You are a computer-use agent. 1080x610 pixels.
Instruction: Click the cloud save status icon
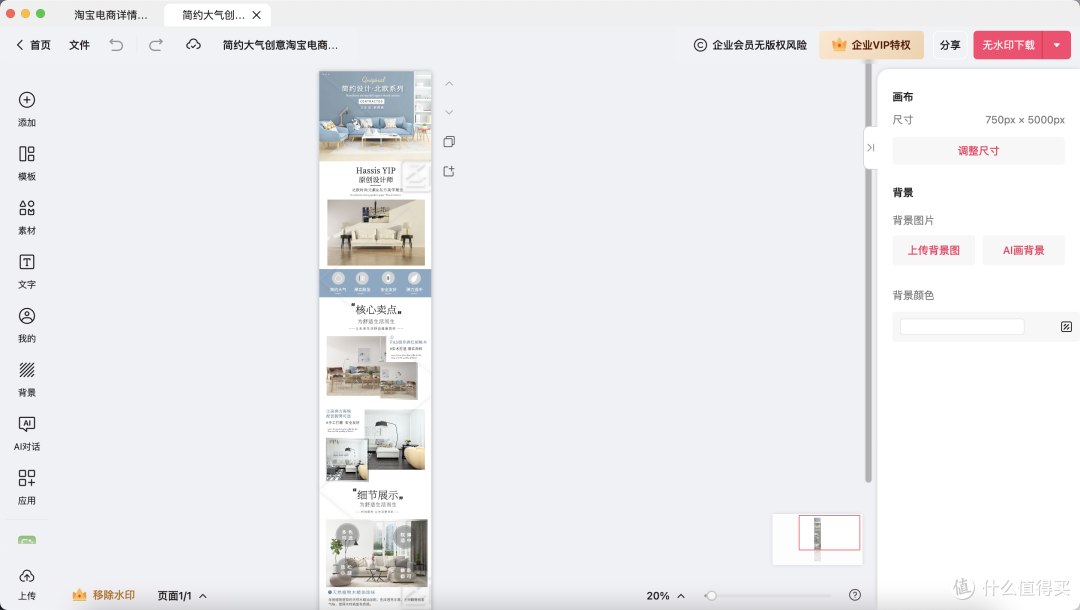tap(194, 45)
